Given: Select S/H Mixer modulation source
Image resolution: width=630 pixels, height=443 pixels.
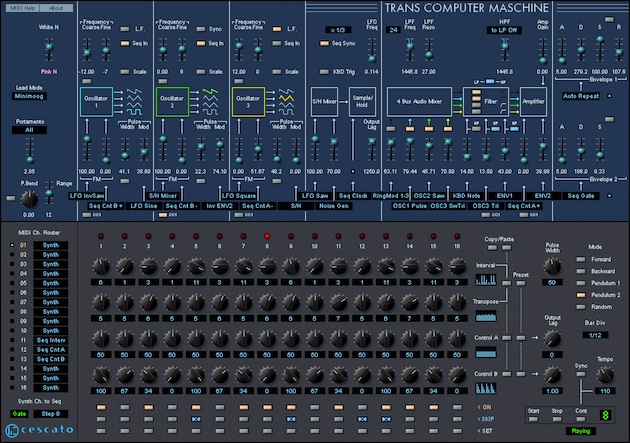Looking at the screenshot, I should click(163, 196).
